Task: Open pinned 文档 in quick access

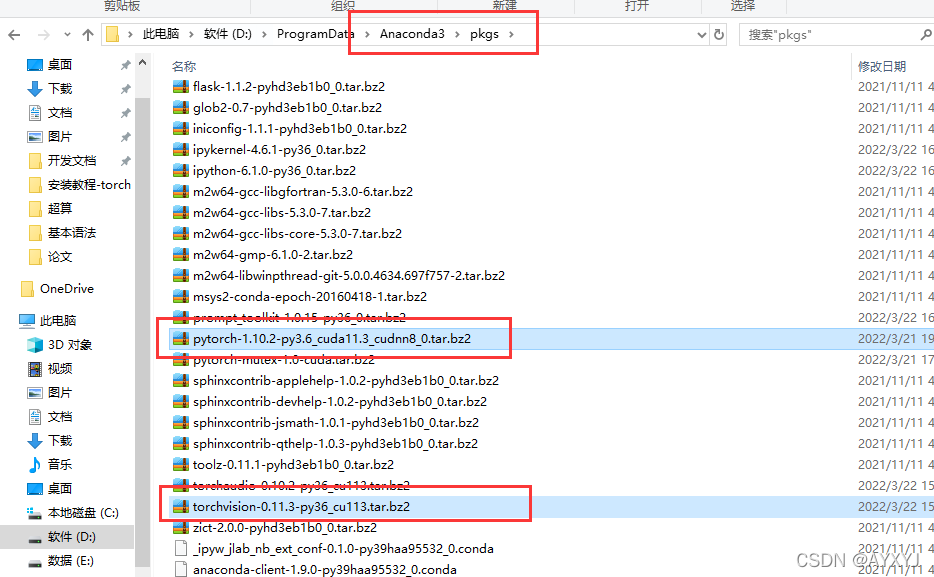Action: click(60, 113)
